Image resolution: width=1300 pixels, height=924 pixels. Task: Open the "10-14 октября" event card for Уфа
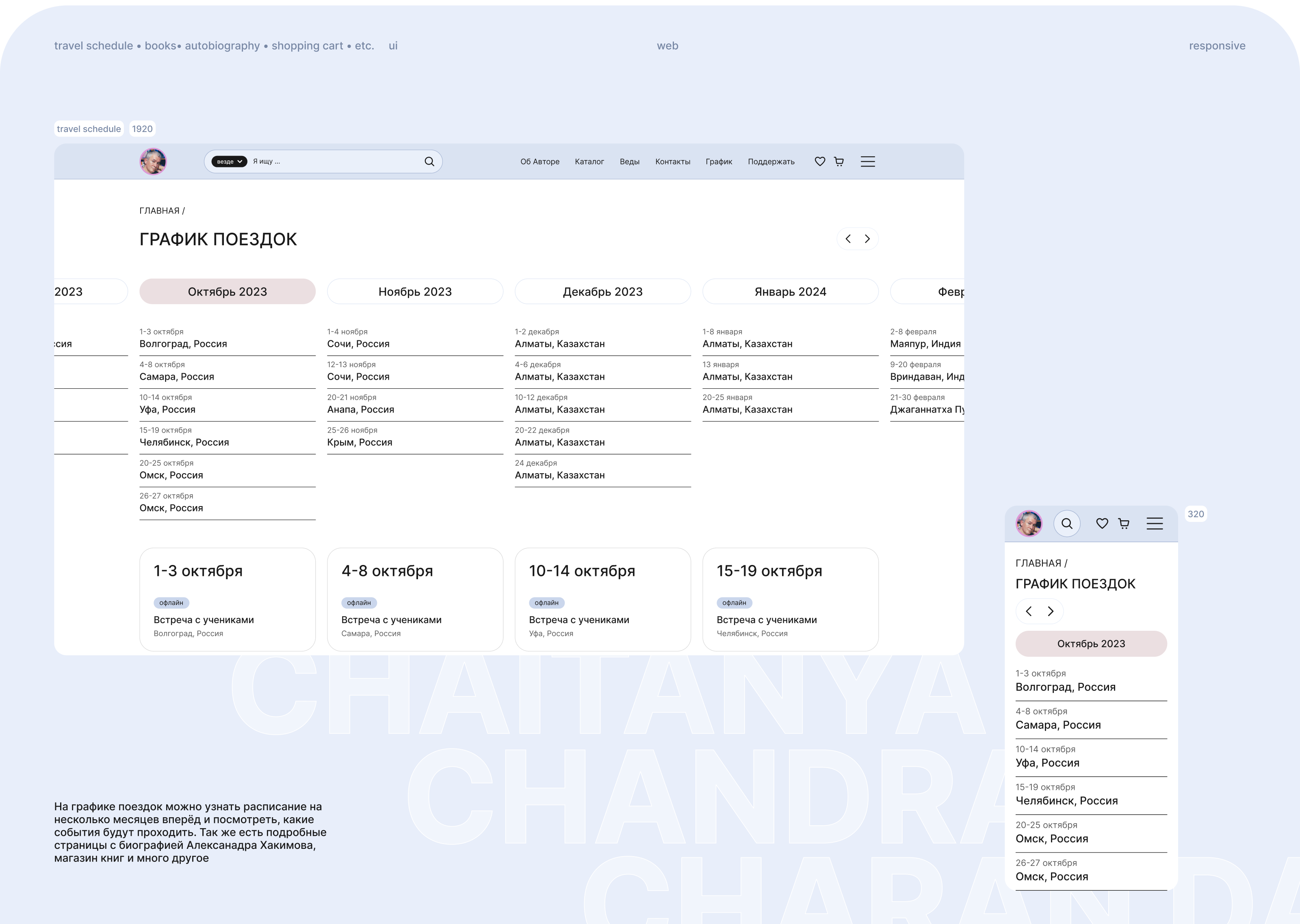(603, 599)
